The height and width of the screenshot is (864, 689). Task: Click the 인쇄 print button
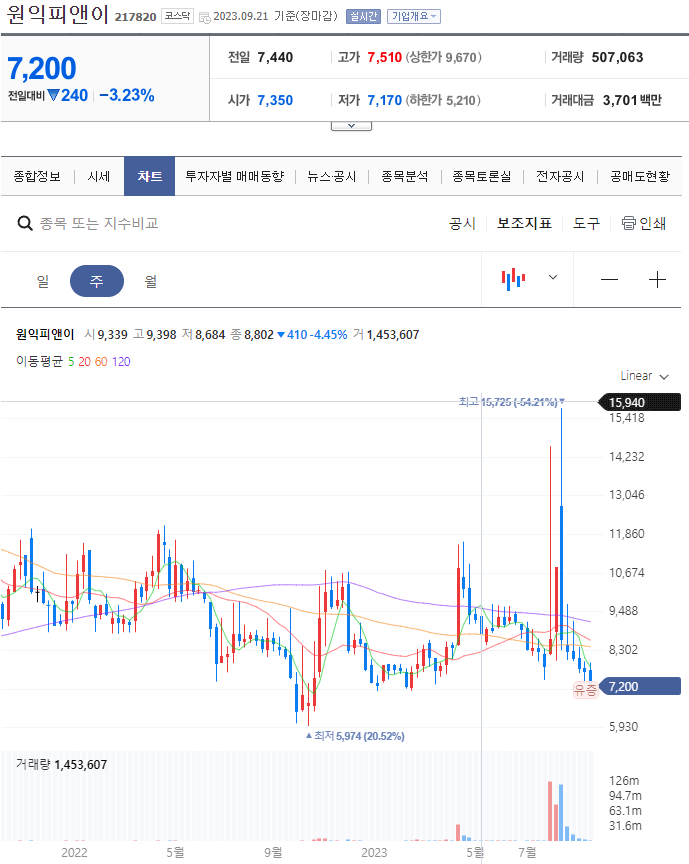tap(644, 223)
